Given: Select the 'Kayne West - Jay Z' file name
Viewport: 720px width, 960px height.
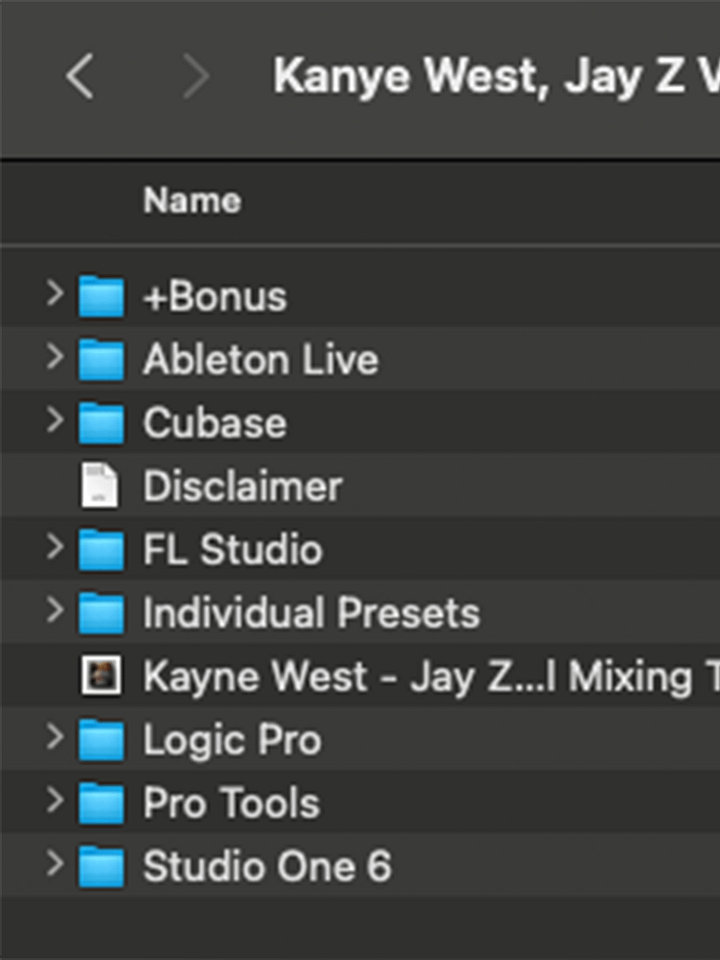Looking at the screenshot, I should click(x=431, y=677).
